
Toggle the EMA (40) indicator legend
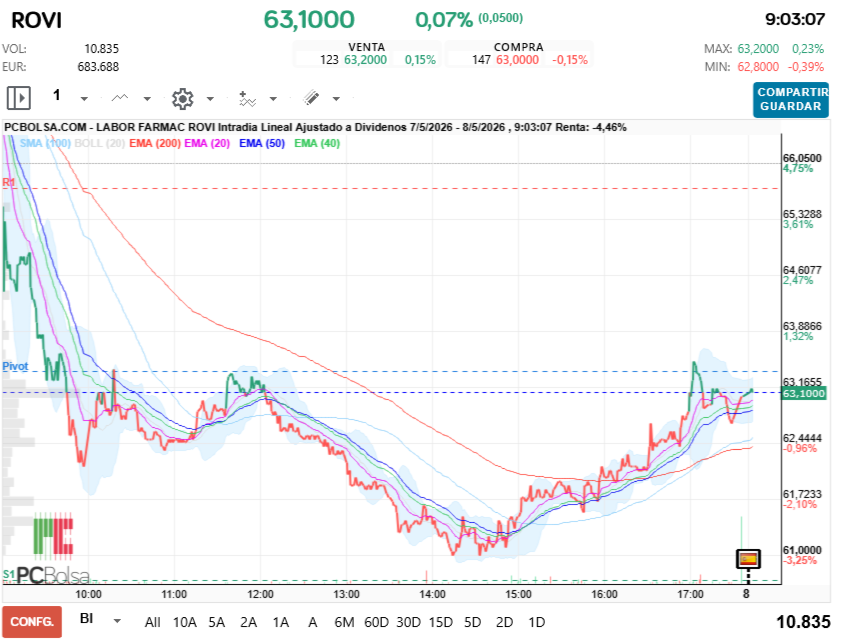pyautogui.click(x=317, y=143)
